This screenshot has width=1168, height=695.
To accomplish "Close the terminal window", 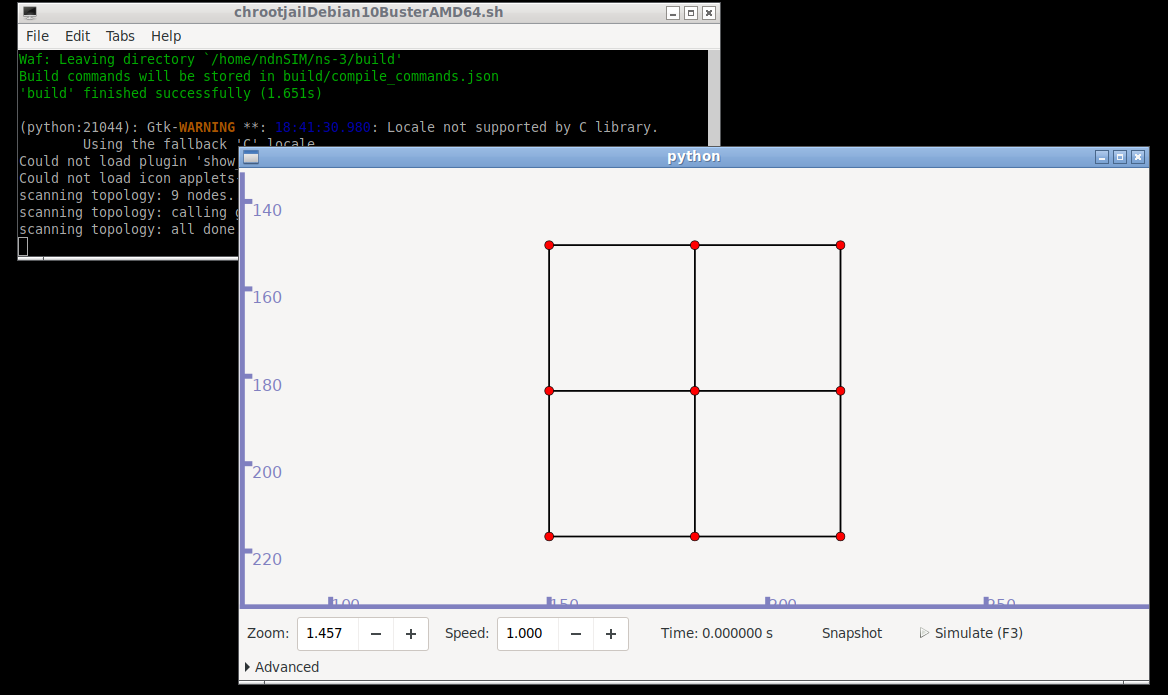I will pyautogui.click(x=709, y=13).
